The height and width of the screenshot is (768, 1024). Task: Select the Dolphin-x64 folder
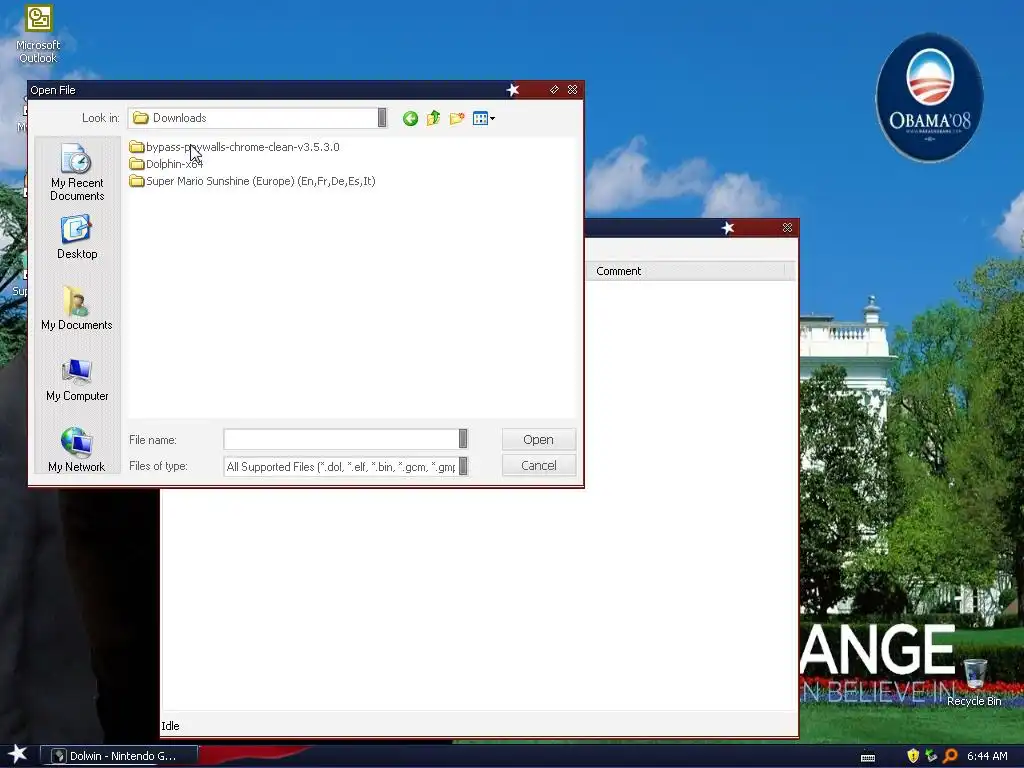click(166, 164)
